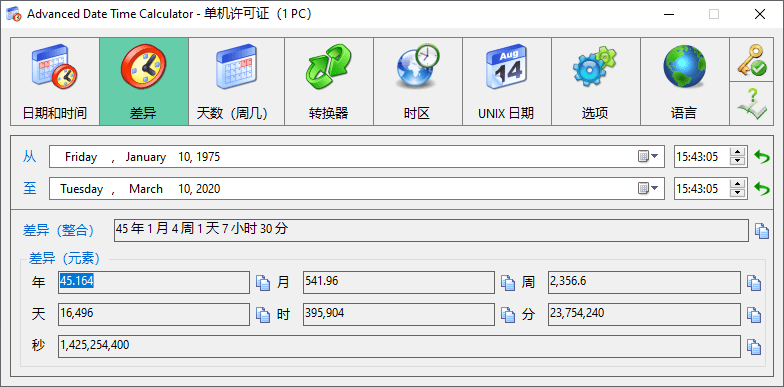
Task: Open the 转换器 tab
Action: point(329,82)
